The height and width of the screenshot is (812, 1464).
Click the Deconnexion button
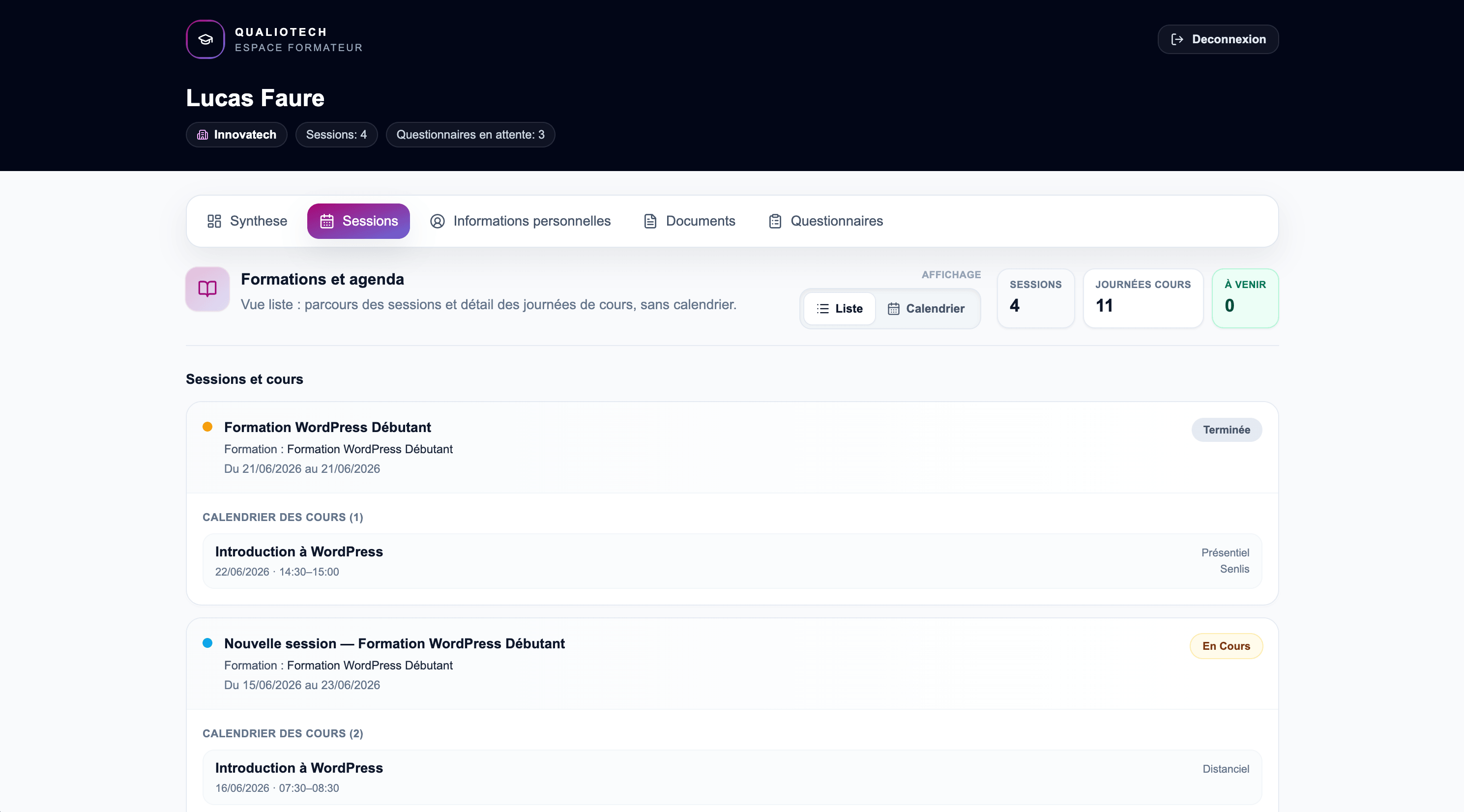[x=1218, y=39]
